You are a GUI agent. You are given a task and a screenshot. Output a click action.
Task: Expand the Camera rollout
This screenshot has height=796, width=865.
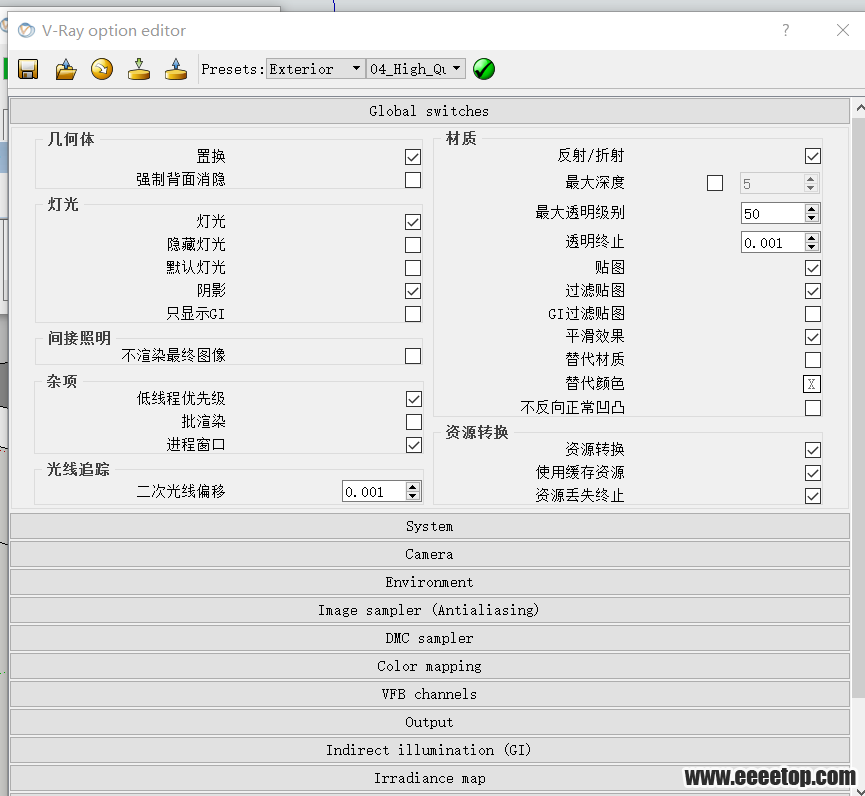pyautogui.click(x=429, y=554)
